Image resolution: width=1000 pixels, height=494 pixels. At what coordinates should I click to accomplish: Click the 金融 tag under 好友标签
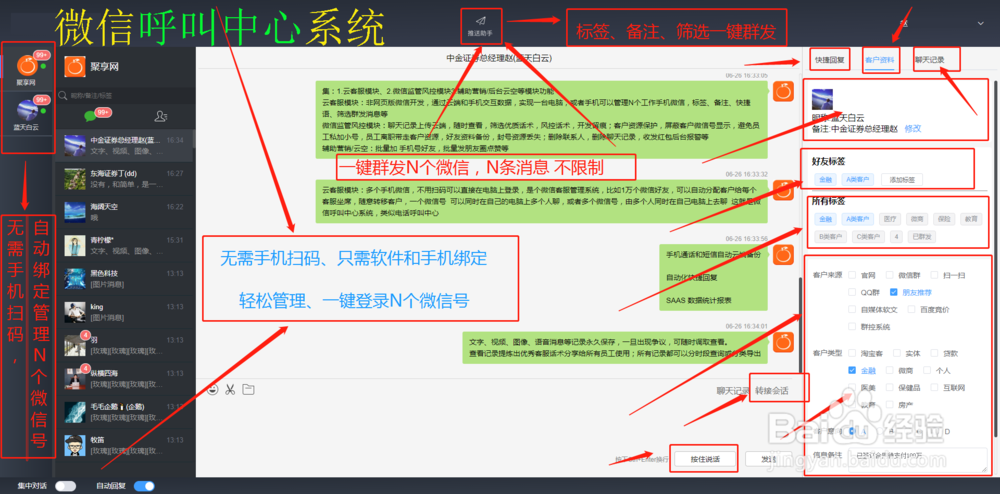coord(825,180)
